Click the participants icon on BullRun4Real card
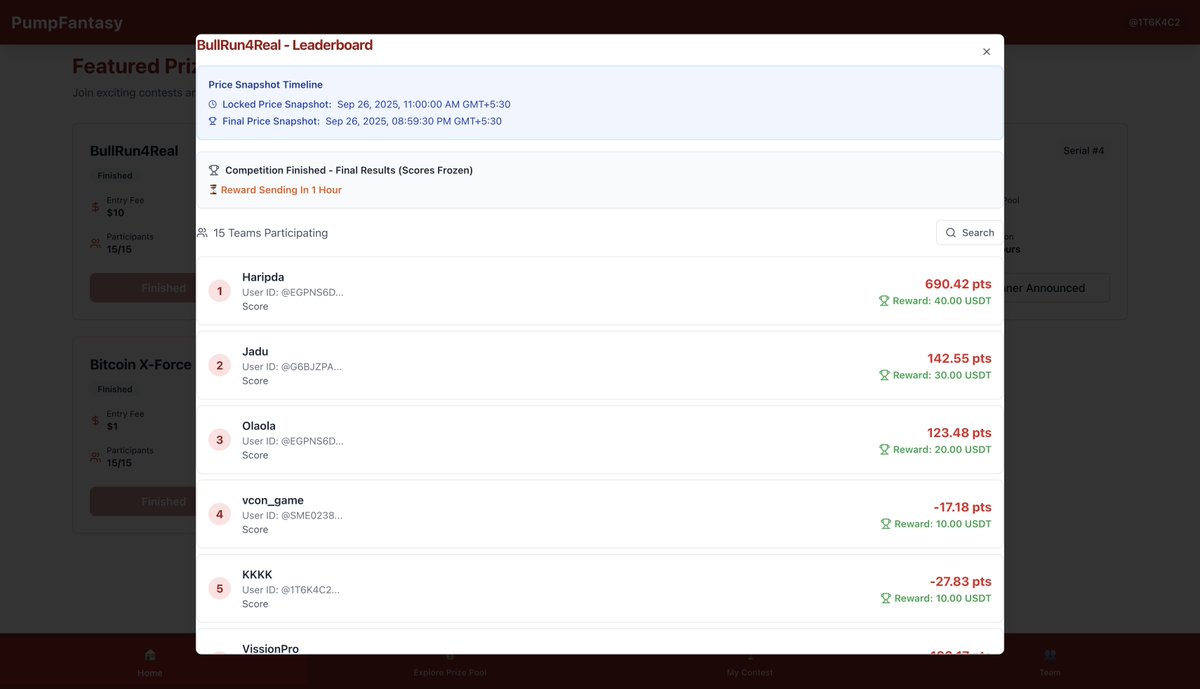Image resolution: width=1200 pixels, height=689 pixels. coord(96,243)
